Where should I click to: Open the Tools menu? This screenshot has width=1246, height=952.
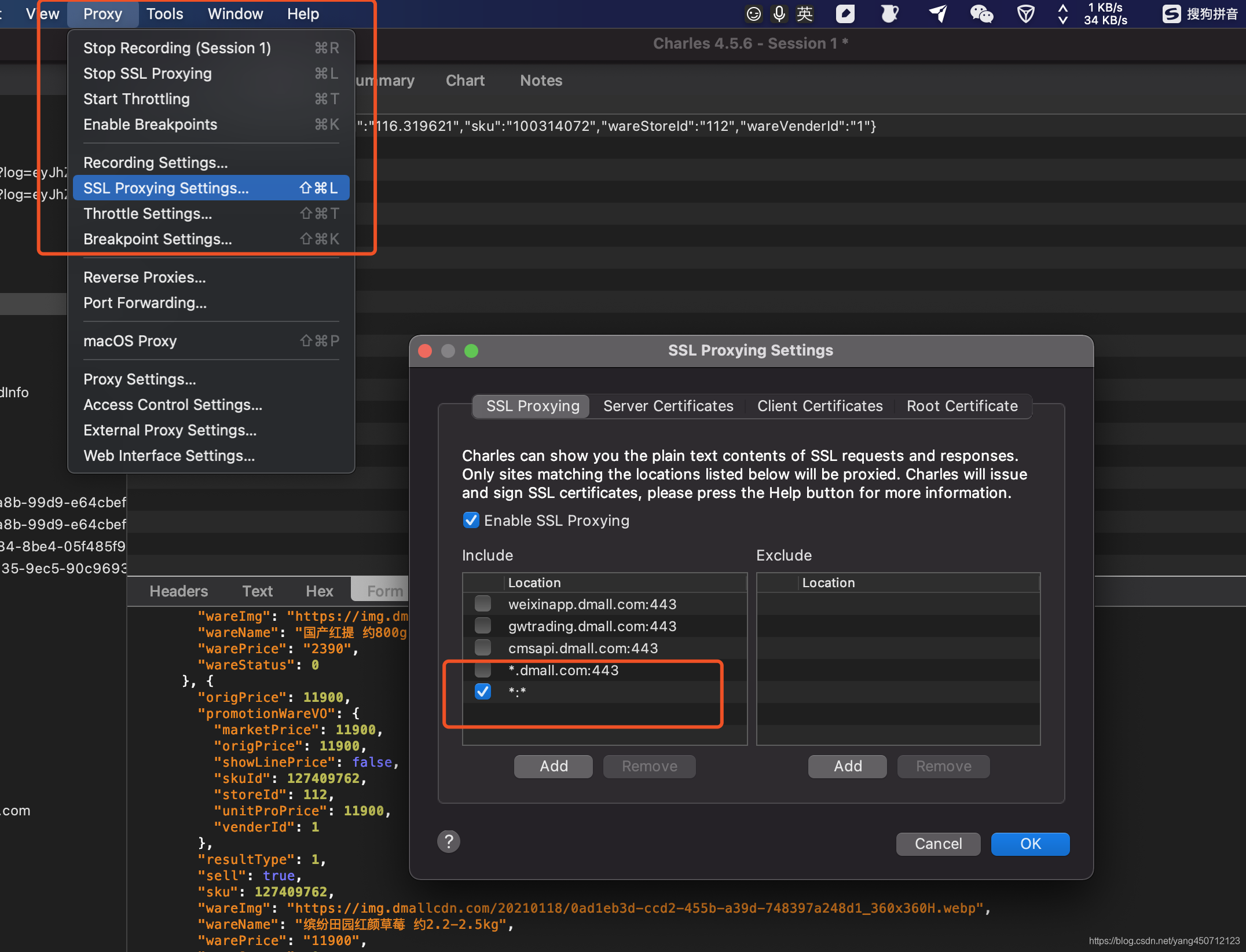coord(164,13)
